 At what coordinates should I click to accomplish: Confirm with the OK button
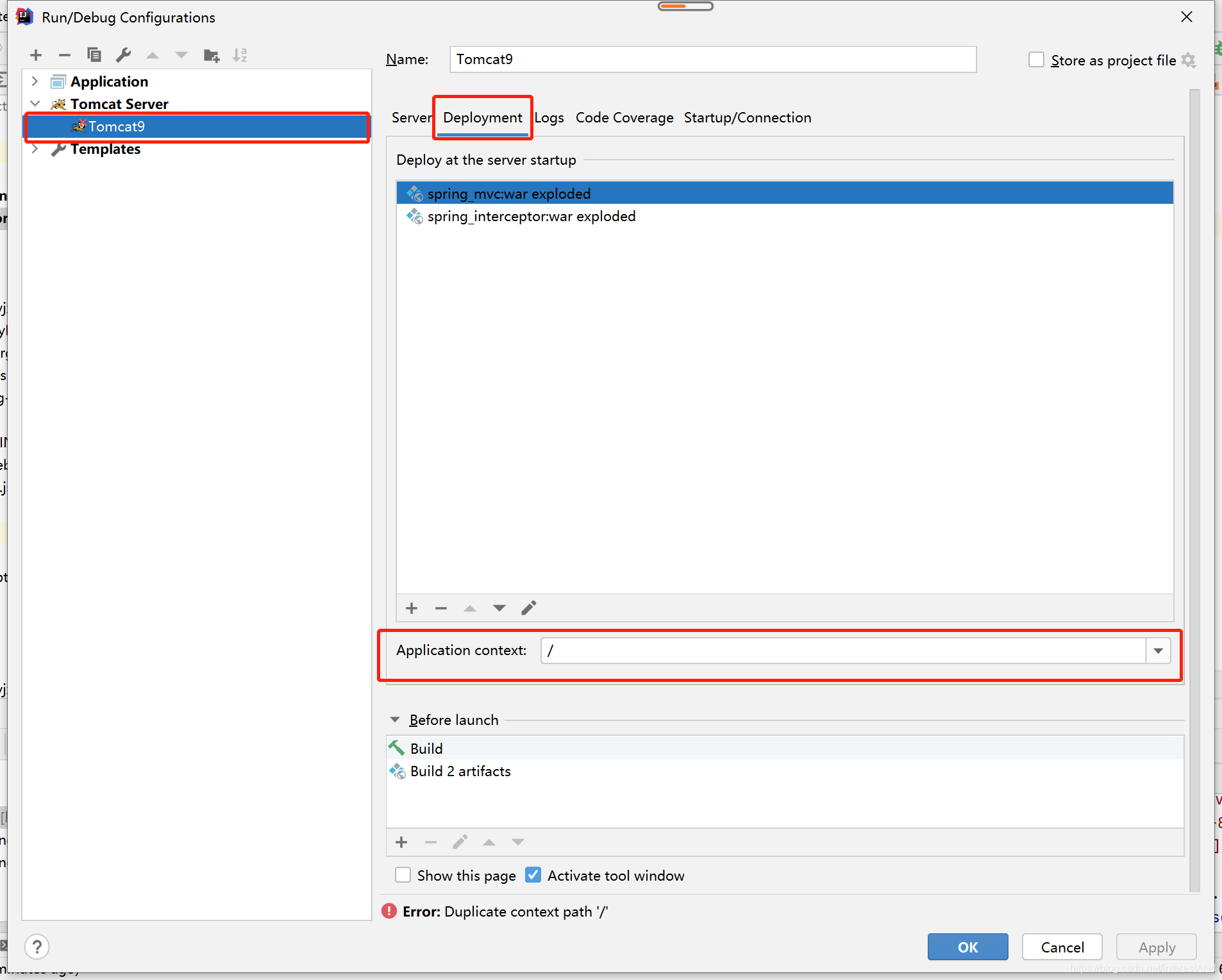click(967, 947)
